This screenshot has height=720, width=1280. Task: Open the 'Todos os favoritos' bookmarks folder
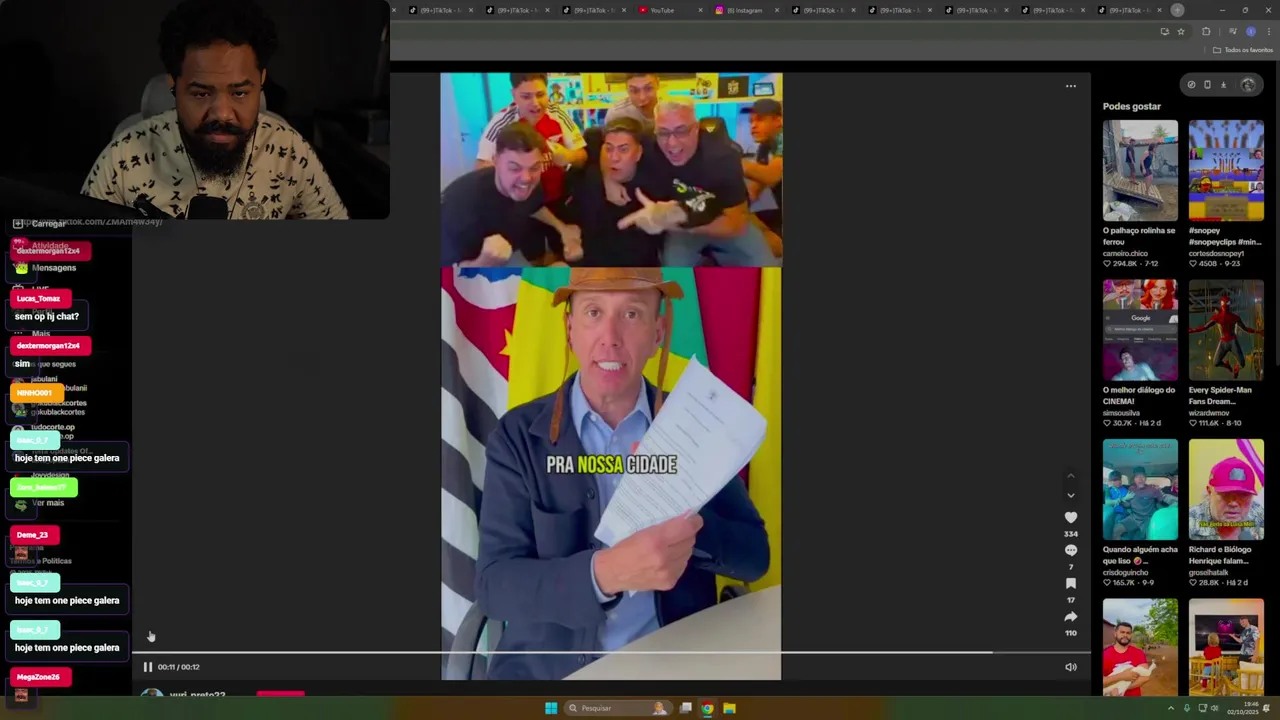point(1243,50)
